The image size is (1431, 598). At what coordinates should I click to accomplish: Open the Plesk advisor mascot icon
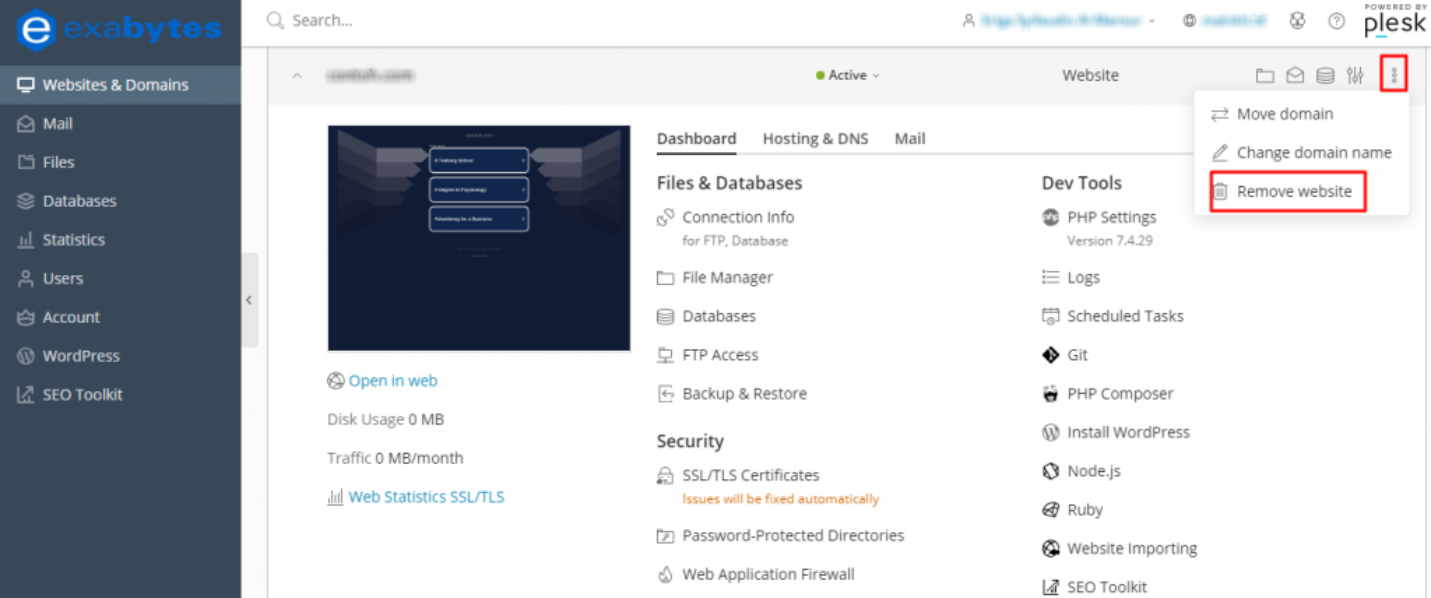(x=1298, y=20)
